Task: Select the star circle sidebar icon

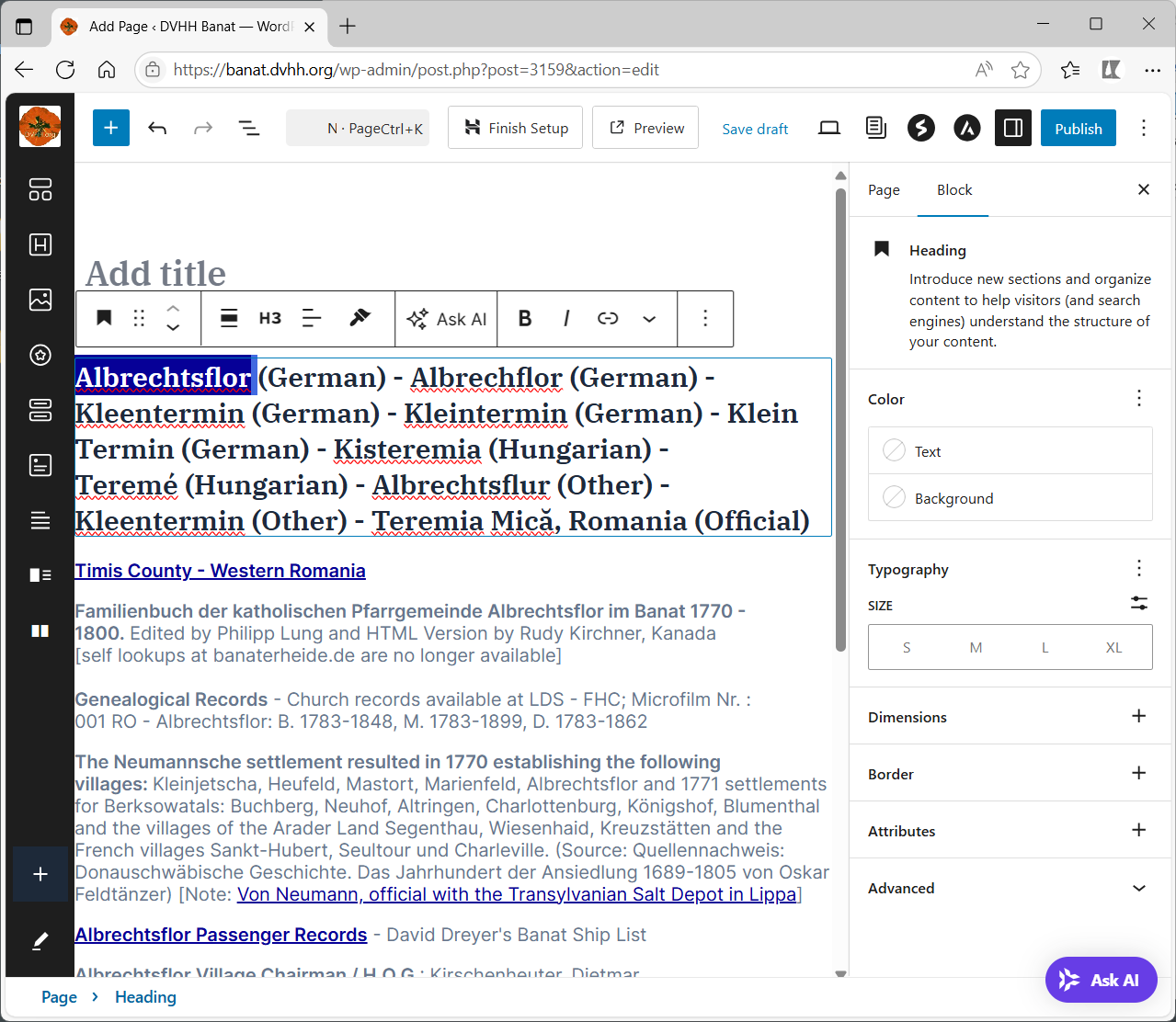Action: click(40, 355)
